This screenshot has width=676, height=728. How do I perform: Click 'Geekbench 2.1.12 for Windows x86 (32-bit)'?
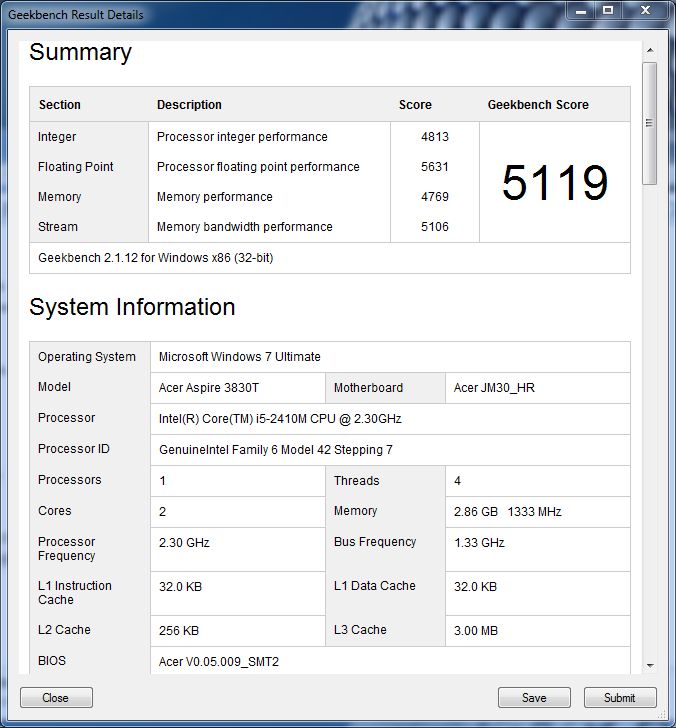pos(156,258)
